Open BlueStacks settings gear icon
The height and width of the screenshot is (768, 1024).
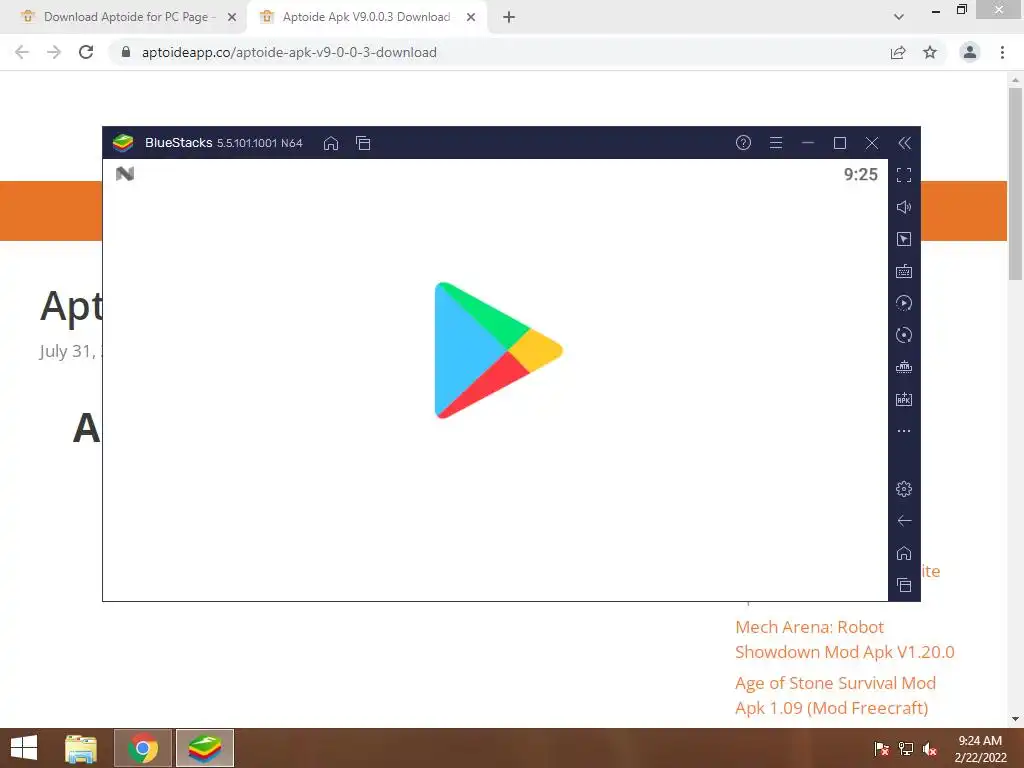(x=904, y=488)
